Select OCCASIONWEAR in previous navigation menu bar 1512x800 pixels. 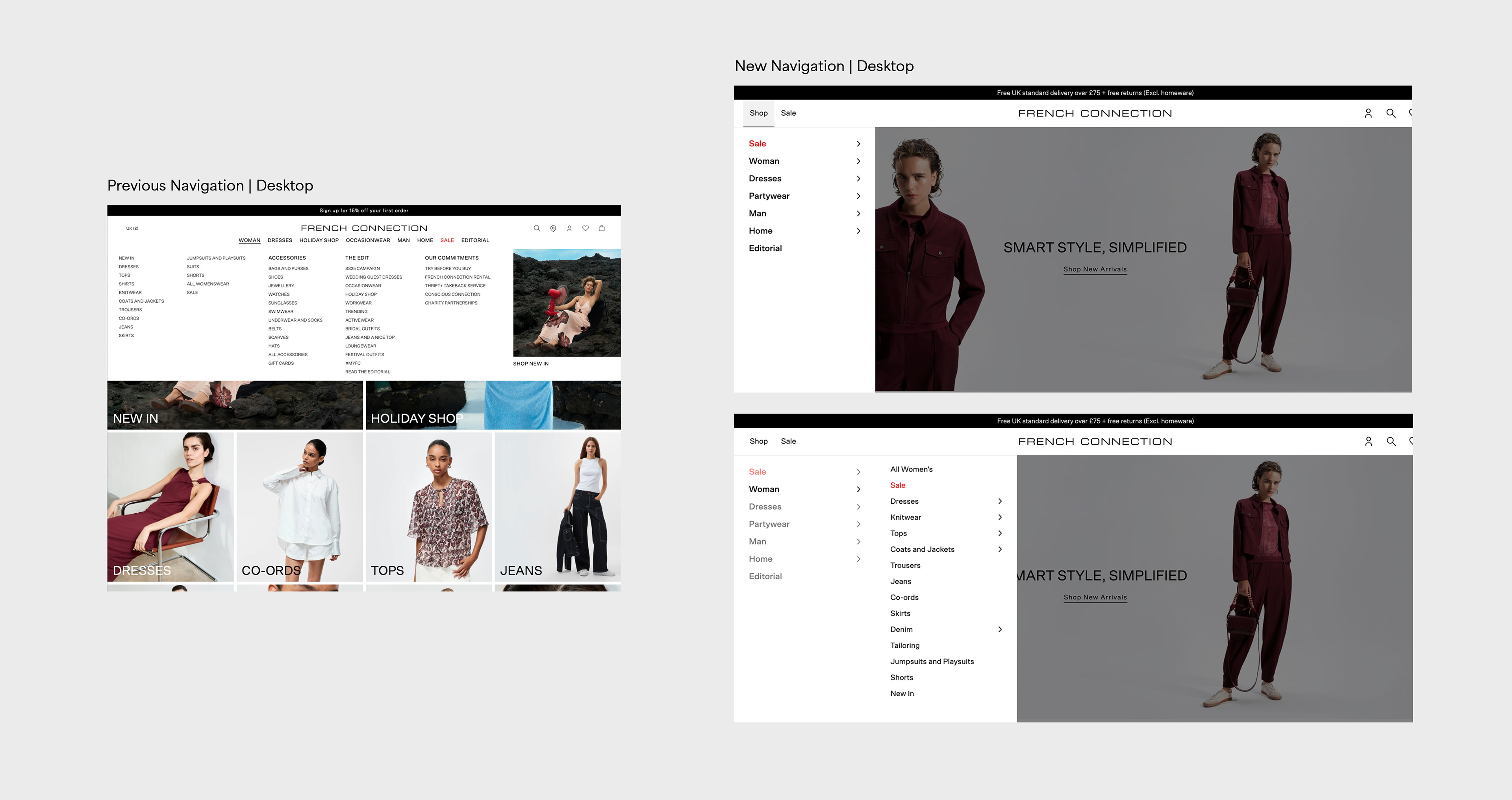(x=367, y=240)
